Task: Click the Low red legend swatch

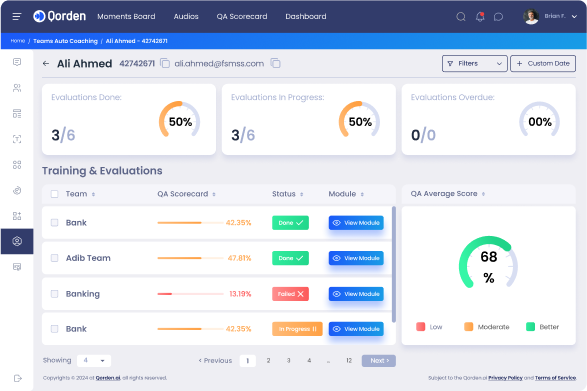Action: coord(420,327)
